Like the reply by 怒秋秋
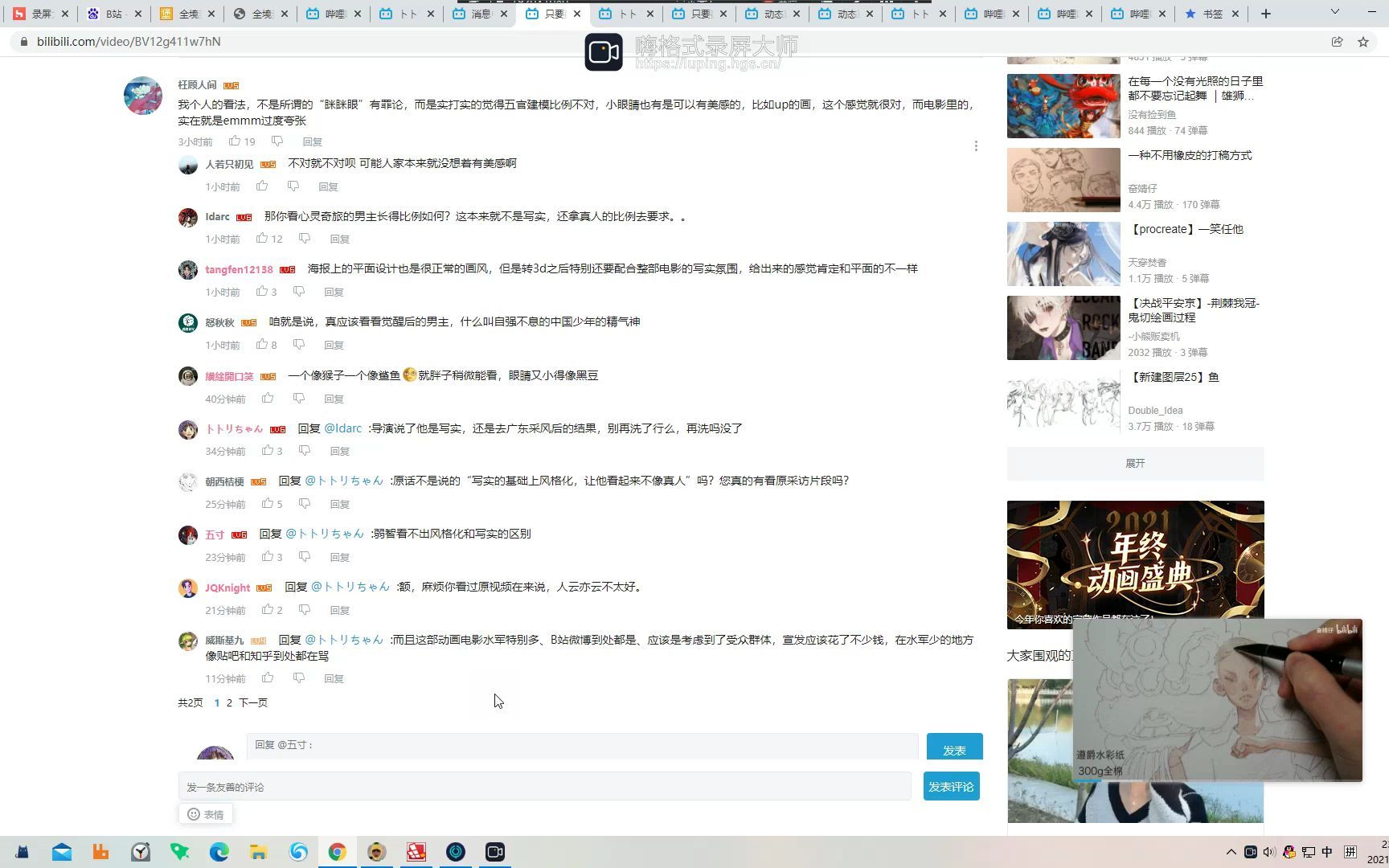Image resolution: width=1389 pixels, height=868 pixels. [262, 345]
